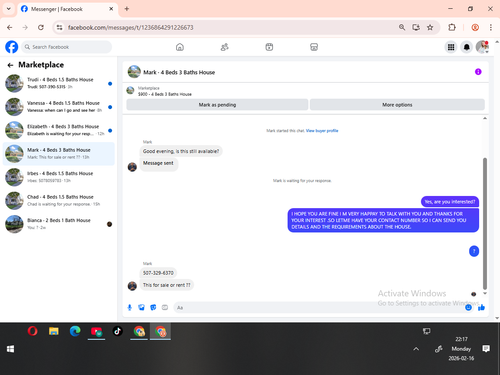The height and width of the screenshot is (375, 500).
Task: Go back from Marketplace chats list
Action: pyautogui.click(x=10, y=65)
